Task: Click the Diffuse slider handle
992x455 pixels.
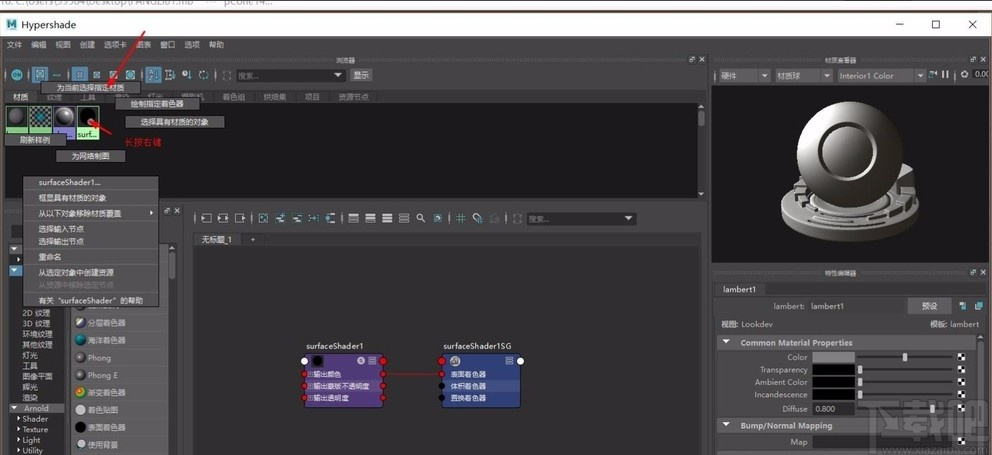Action: [x=933, y=409]
